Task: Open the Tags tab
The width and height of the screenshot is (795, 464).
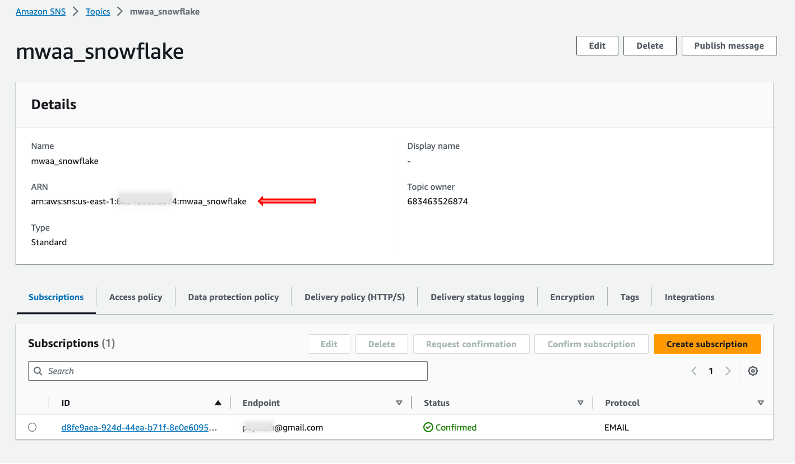Action: click(x=629, y=297)
